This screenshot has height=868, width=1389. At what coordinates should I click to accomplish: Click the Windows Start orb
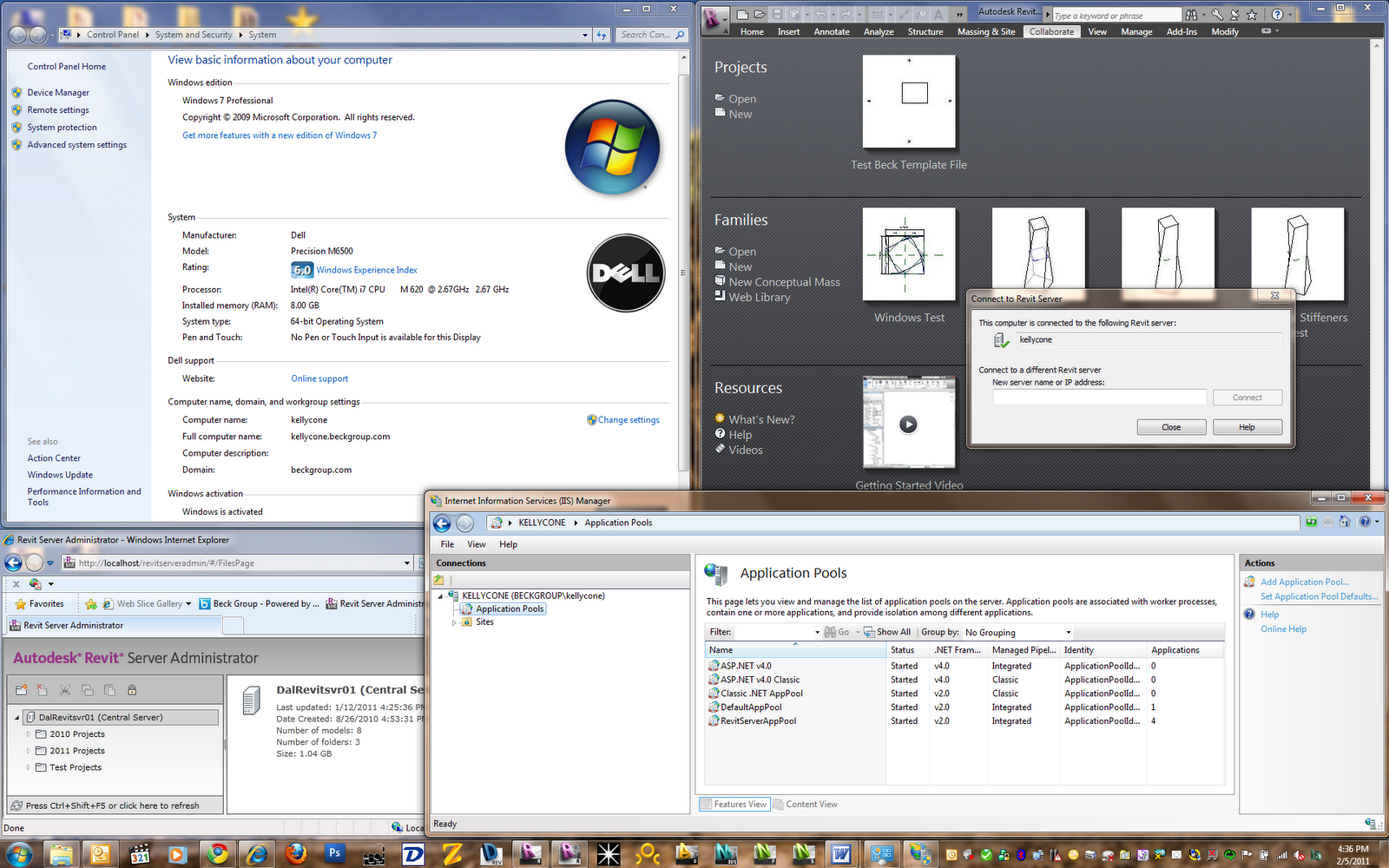[x=18, y=854]
